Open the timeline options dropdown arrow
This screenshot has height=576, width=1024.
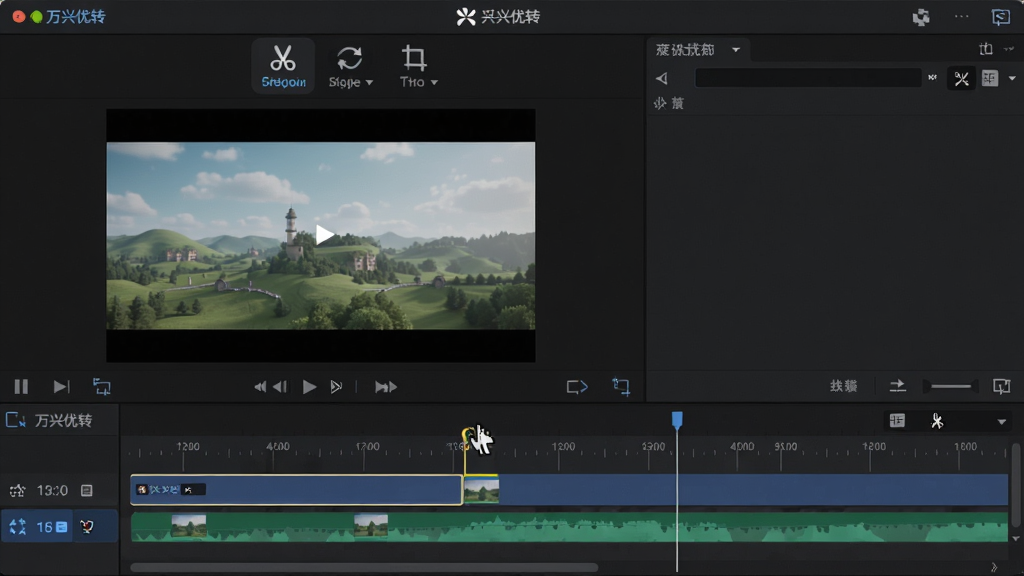click(x=1002, y=422)
